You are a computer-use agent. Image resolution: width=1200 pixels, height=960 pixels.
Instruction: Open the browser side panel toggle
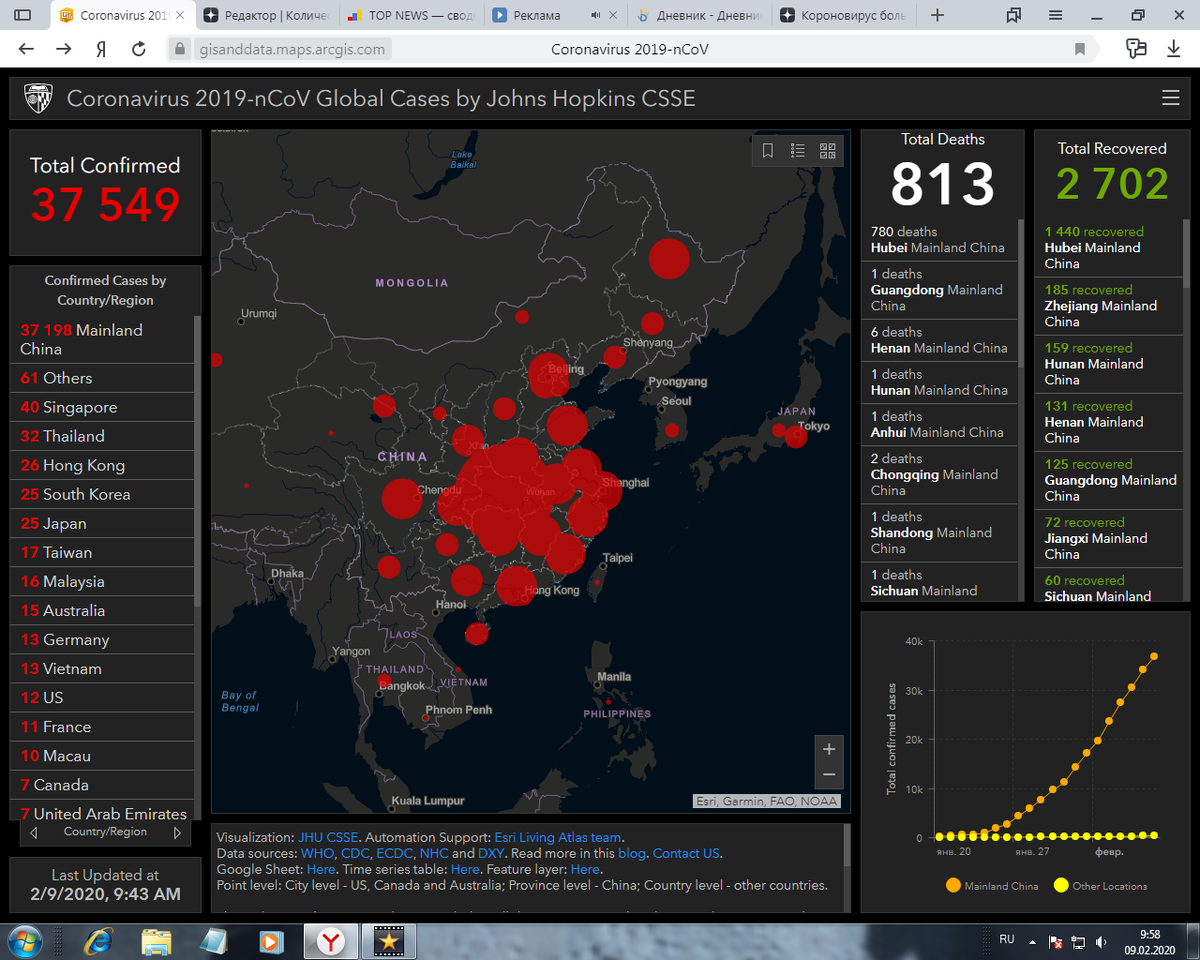[22, 15]
